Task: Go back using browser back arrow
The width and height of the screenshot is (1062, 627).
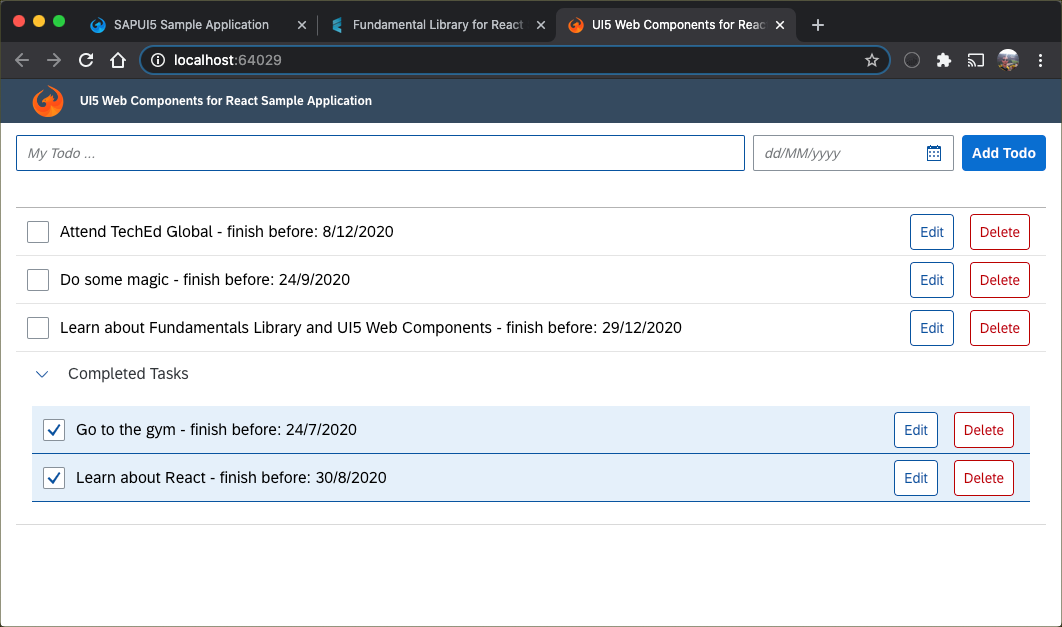Action: [x=22, y=60]
